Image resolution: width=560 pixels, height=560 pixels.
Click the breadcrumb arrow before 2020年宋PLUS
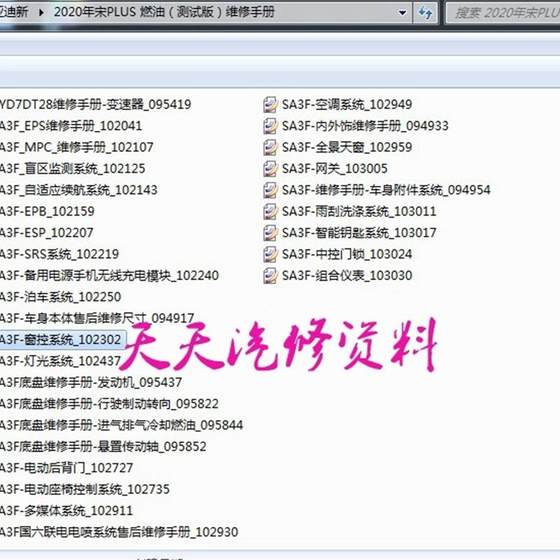[x=41, y=12]
